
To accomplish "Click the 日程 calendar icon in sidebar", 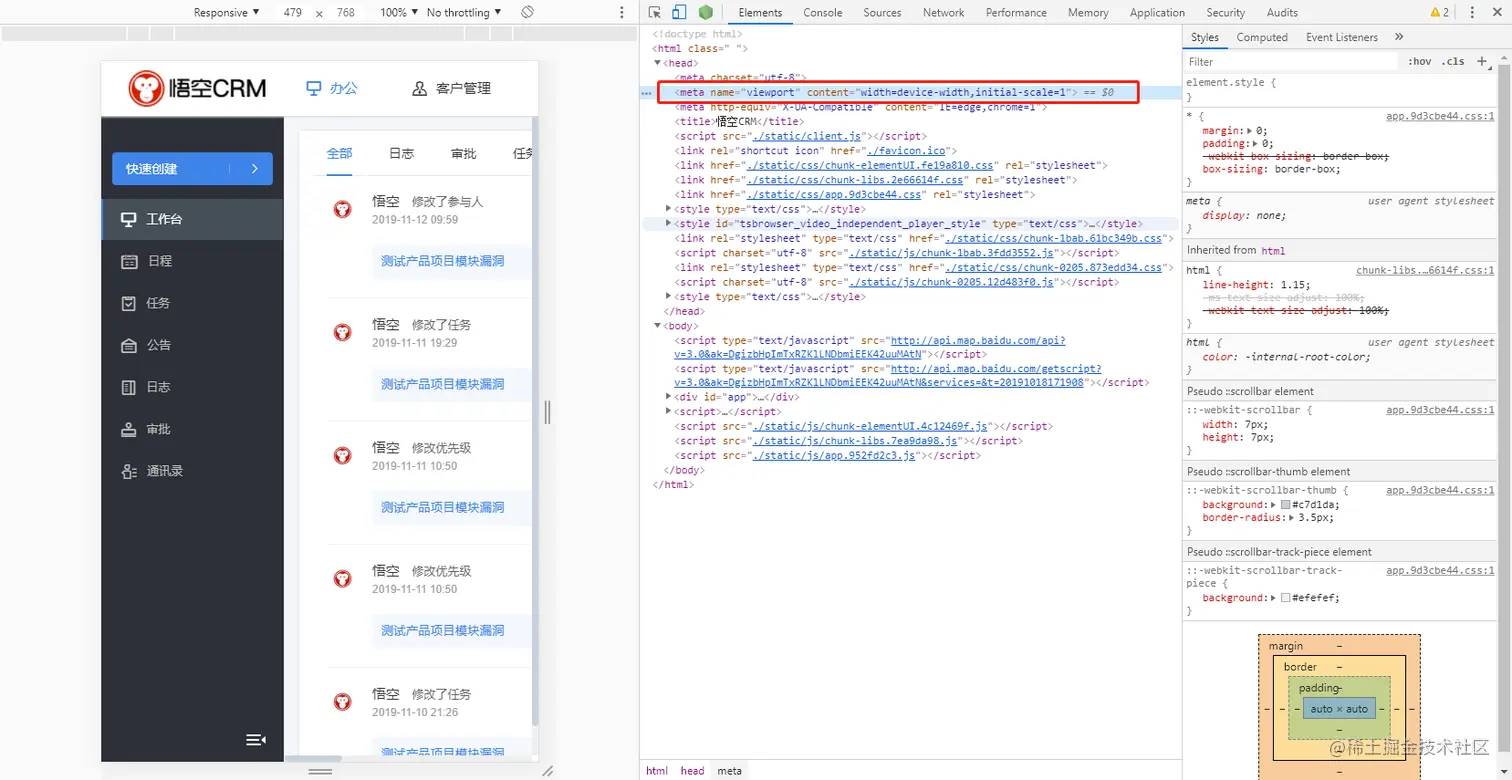I will 129,261.
